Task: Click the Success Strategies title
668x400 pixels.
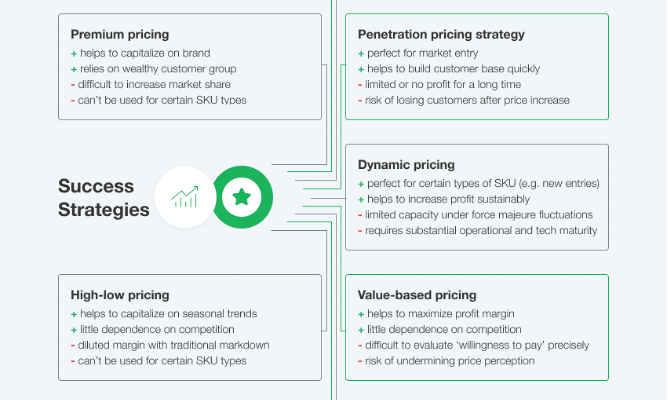Action: (104, 198)
